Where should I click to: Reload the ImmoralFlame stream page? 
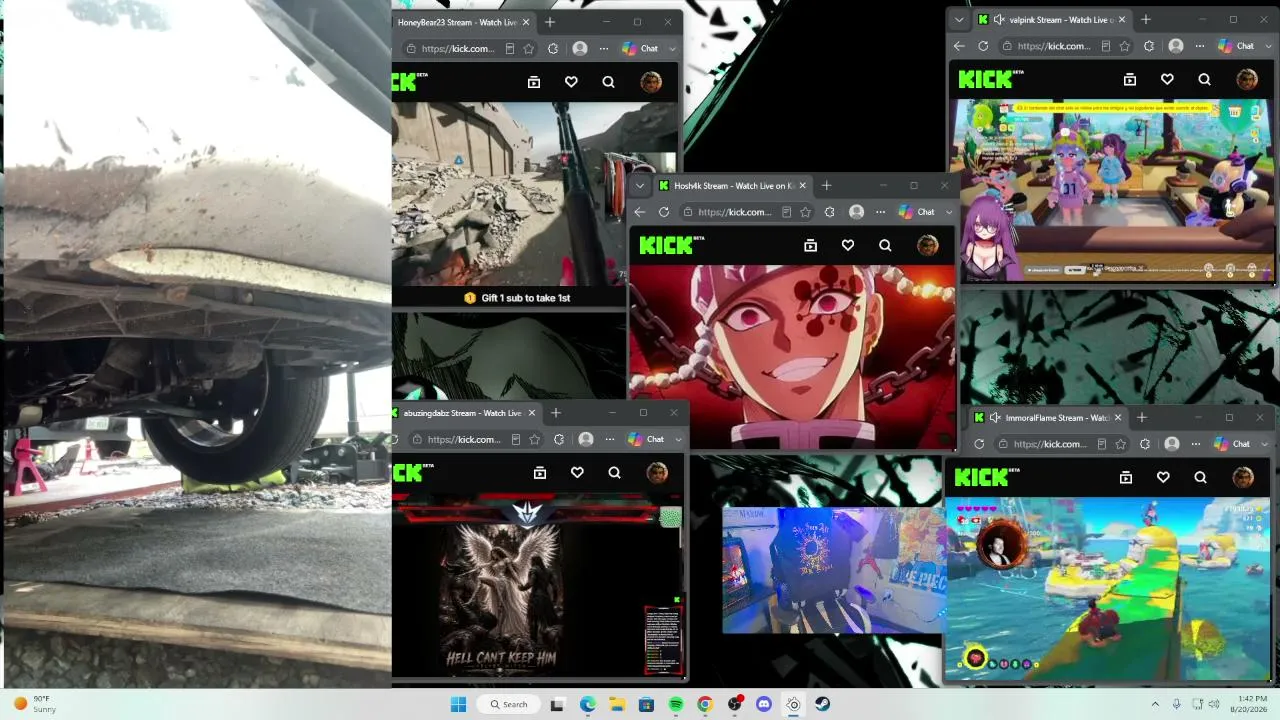979,444
